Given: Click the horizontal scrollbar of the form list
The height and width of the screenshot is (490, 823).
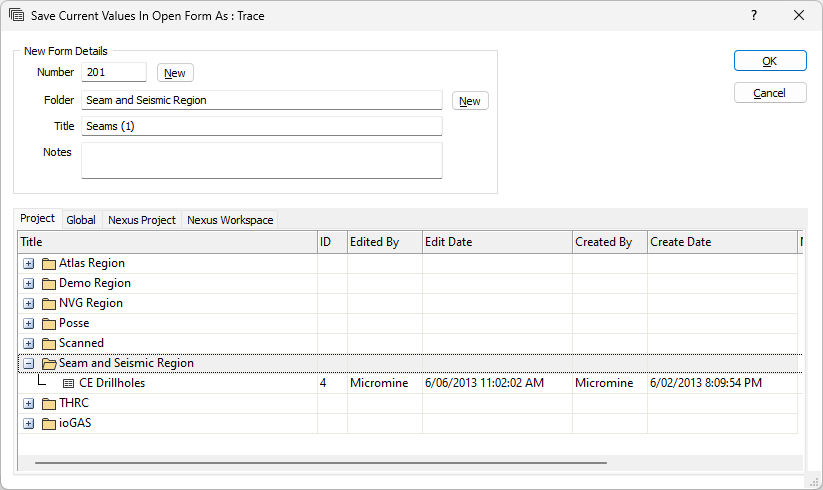Looking at the screenshot, I should pyautogui.click(x=320, y=463).
